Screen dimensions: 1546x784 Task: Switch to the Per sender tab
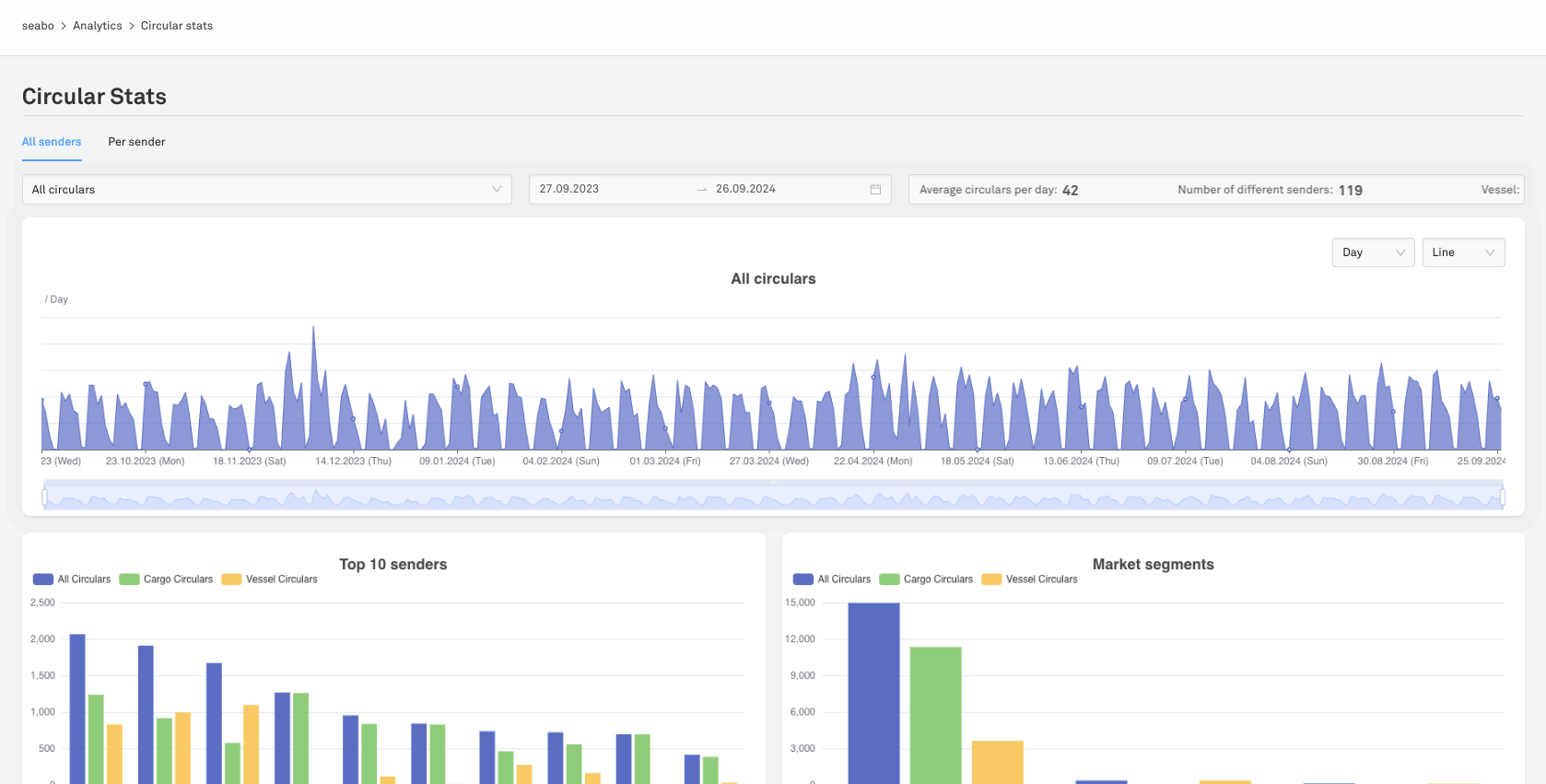(136, 142)
